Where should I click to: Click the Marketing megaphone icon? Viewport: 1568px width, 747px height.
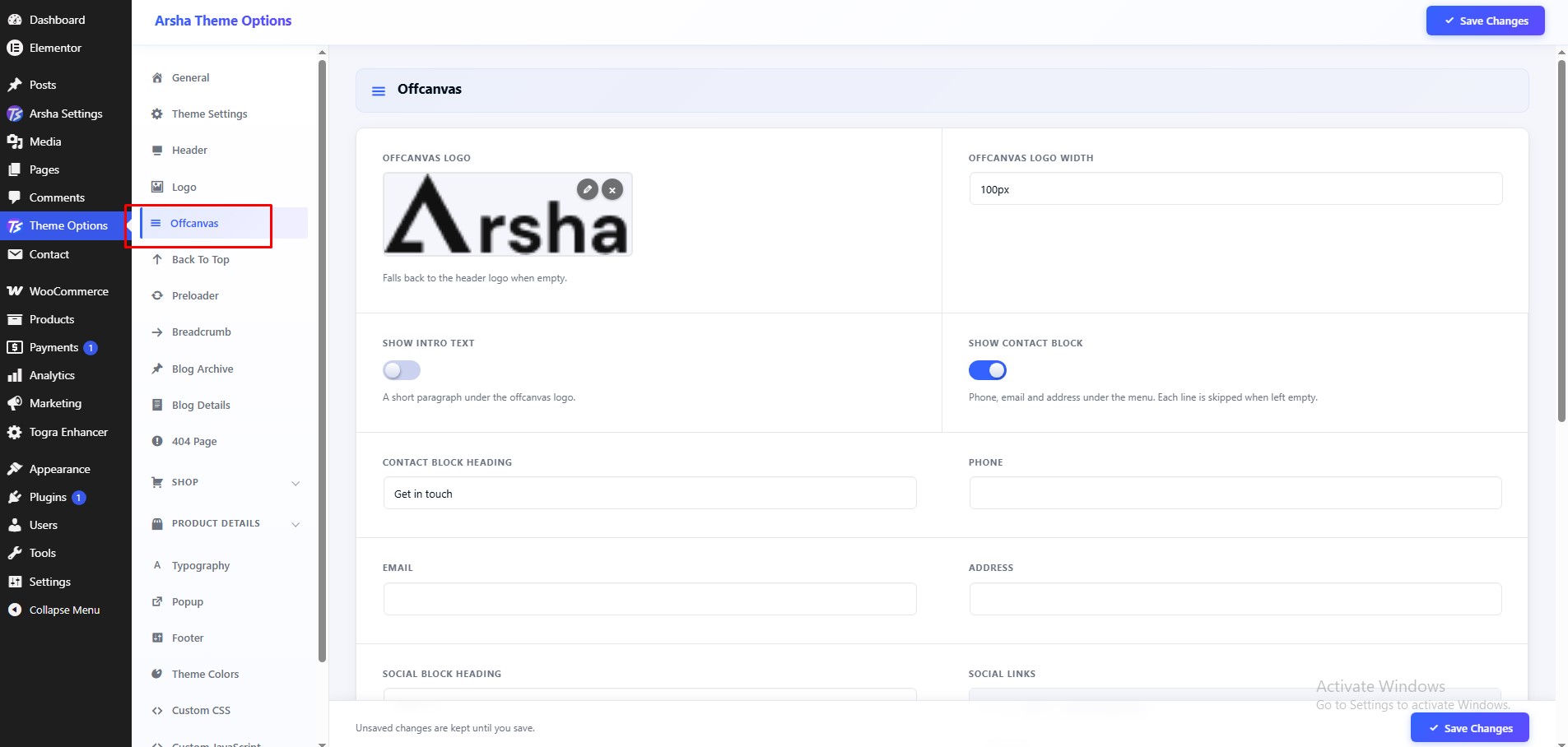(15, 403)
